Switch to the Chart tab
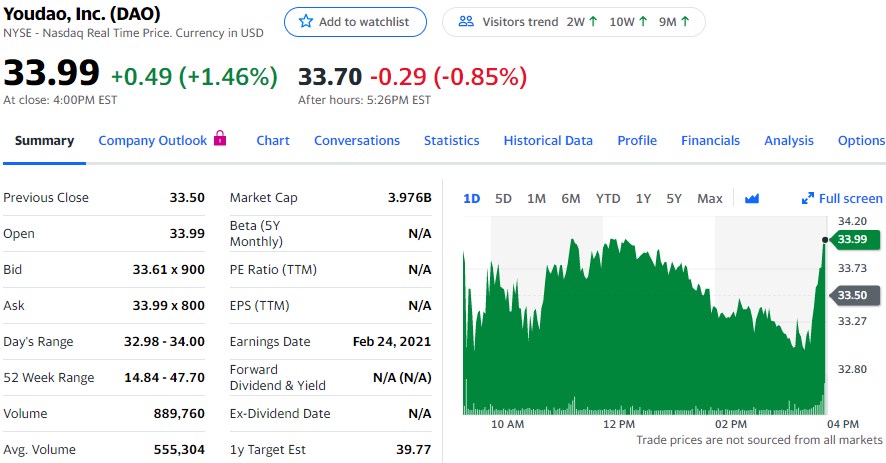This screenshot has height=463, width=886. click(273, 141)
